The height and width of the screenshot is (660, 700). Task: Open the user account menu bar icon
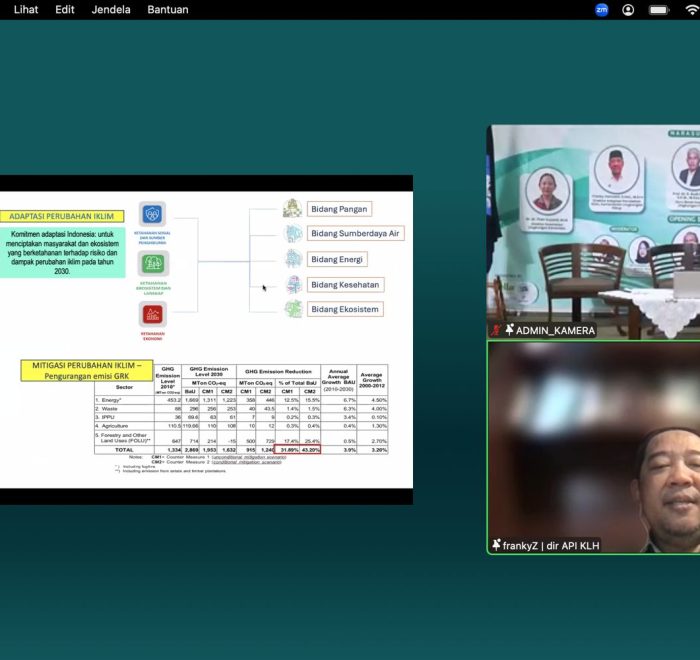pyautogui.click(x=628, y=10)
